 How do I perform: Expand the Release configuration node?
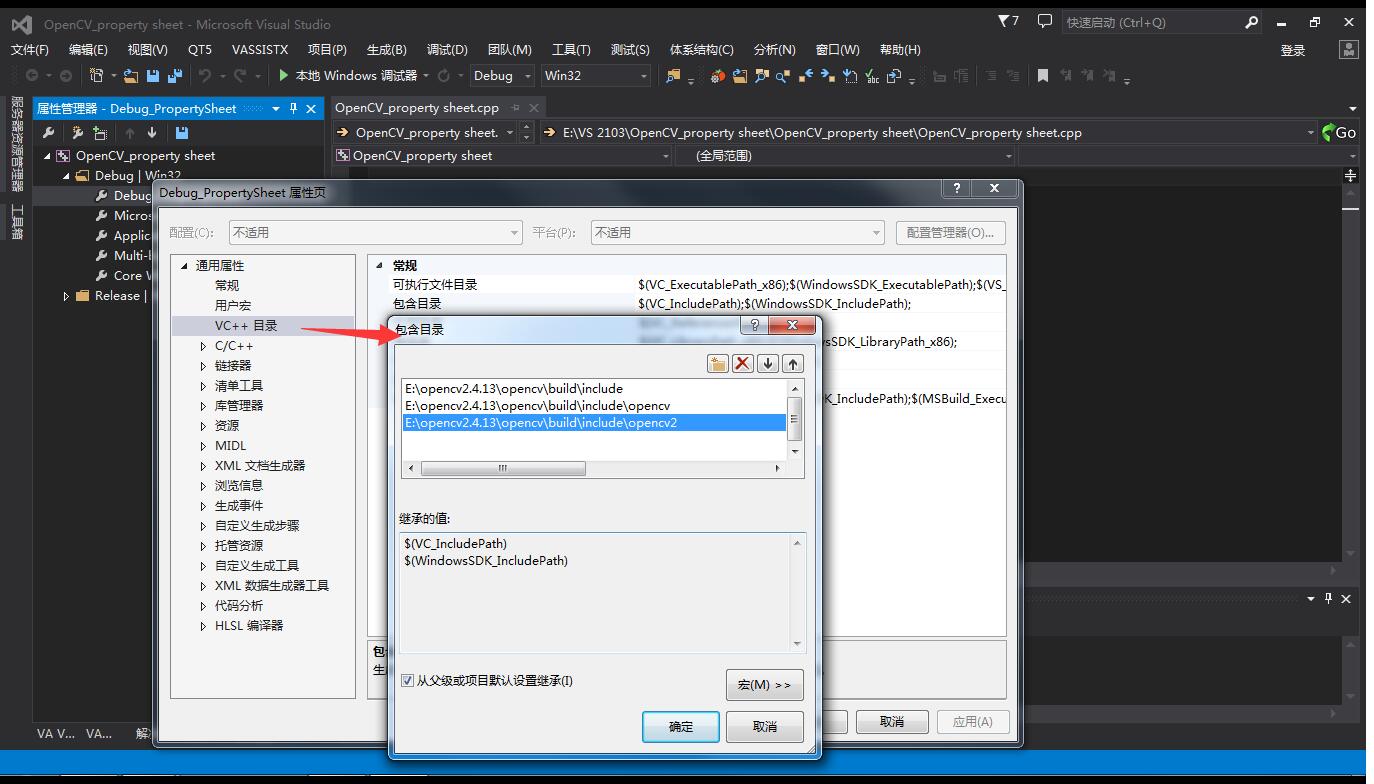[66, 296]
